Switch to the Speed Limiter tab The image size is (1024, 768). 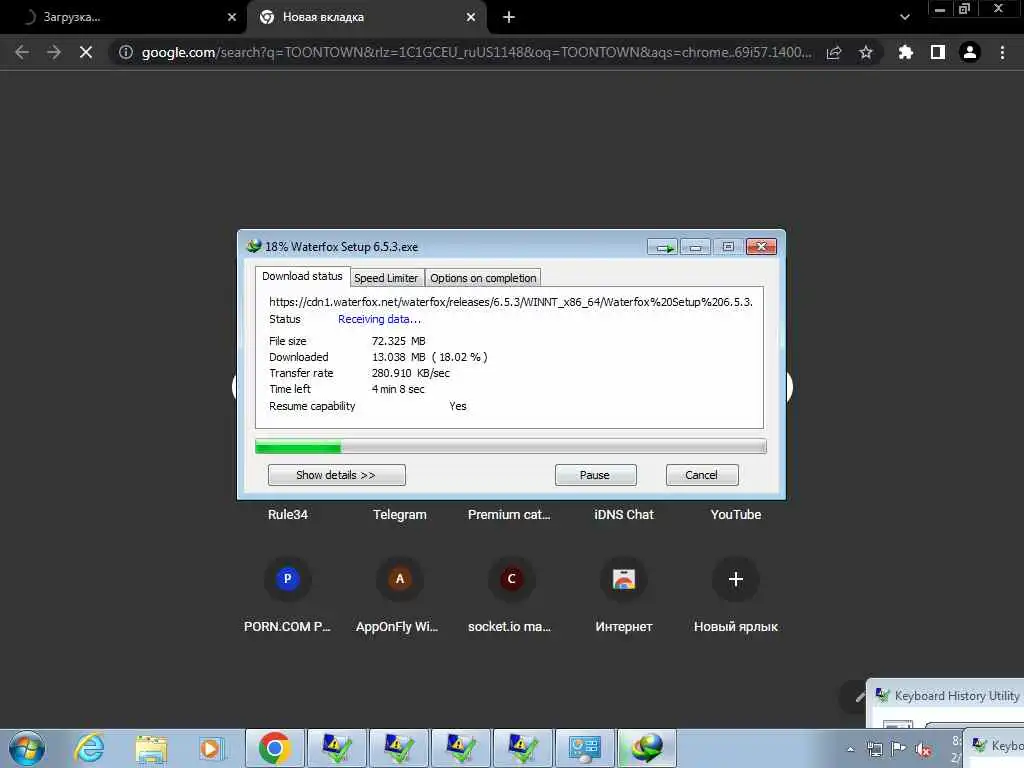(x=386, y=278)
